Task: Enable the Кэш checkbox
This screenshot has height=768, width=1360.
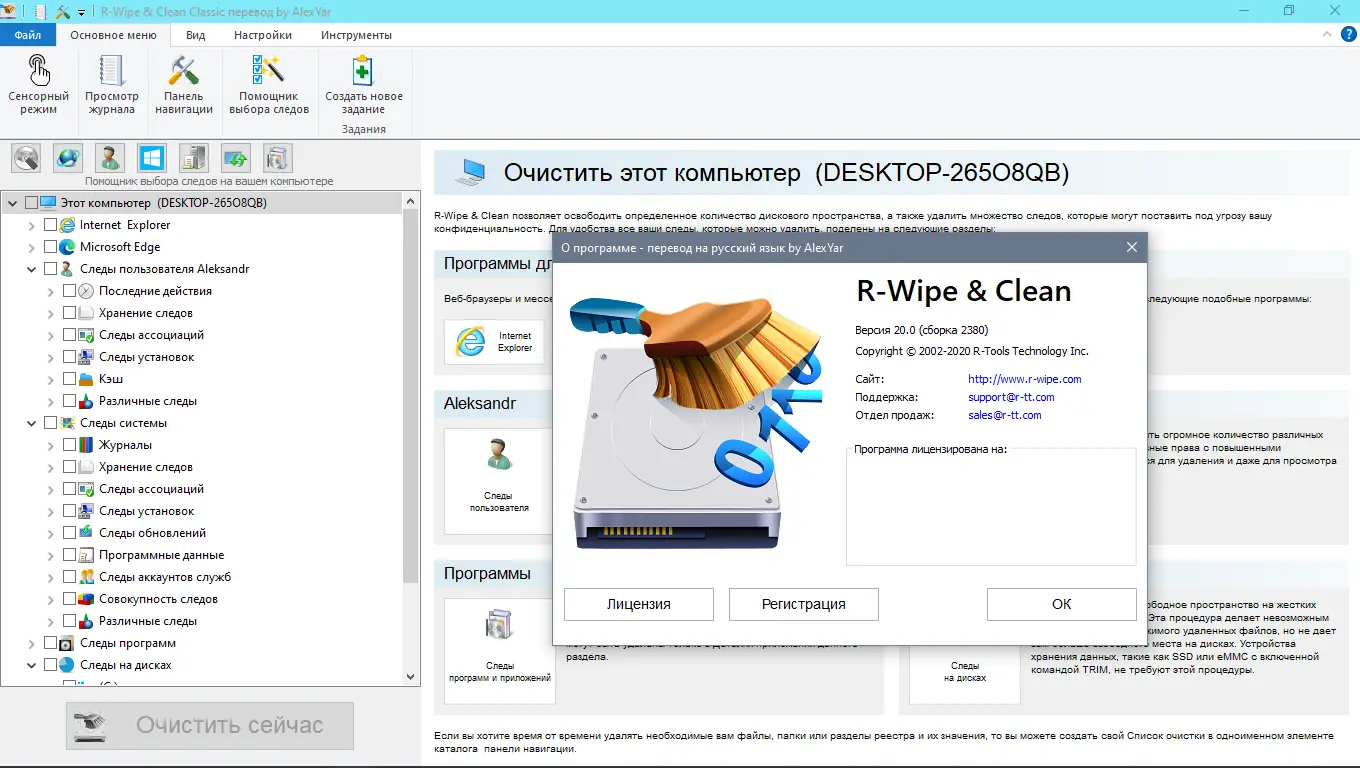Action: (x=69, y=379)
